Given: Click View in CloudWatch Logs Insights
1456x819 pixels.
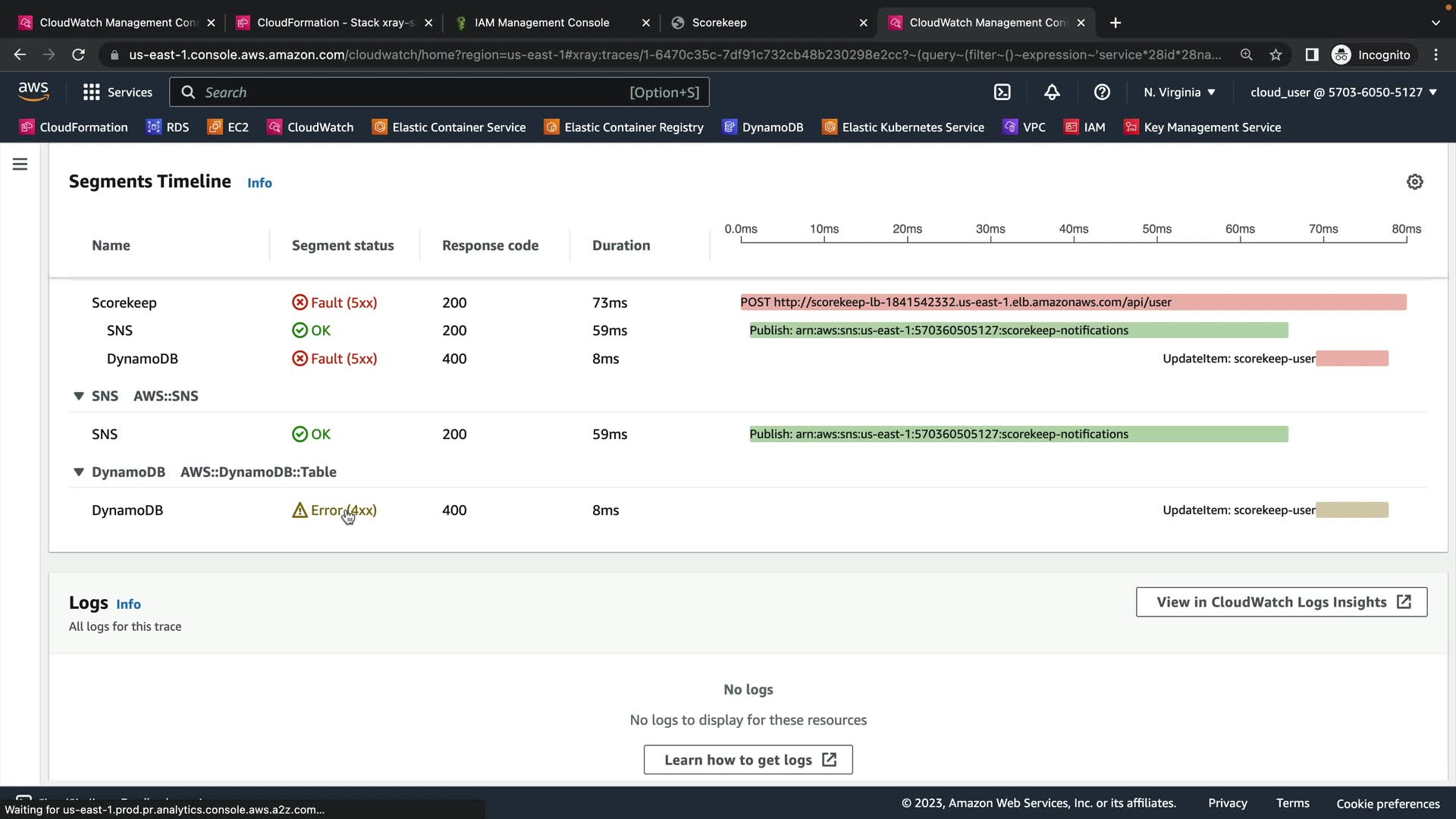Looking at the screenshot, I should click(1281, 602).
